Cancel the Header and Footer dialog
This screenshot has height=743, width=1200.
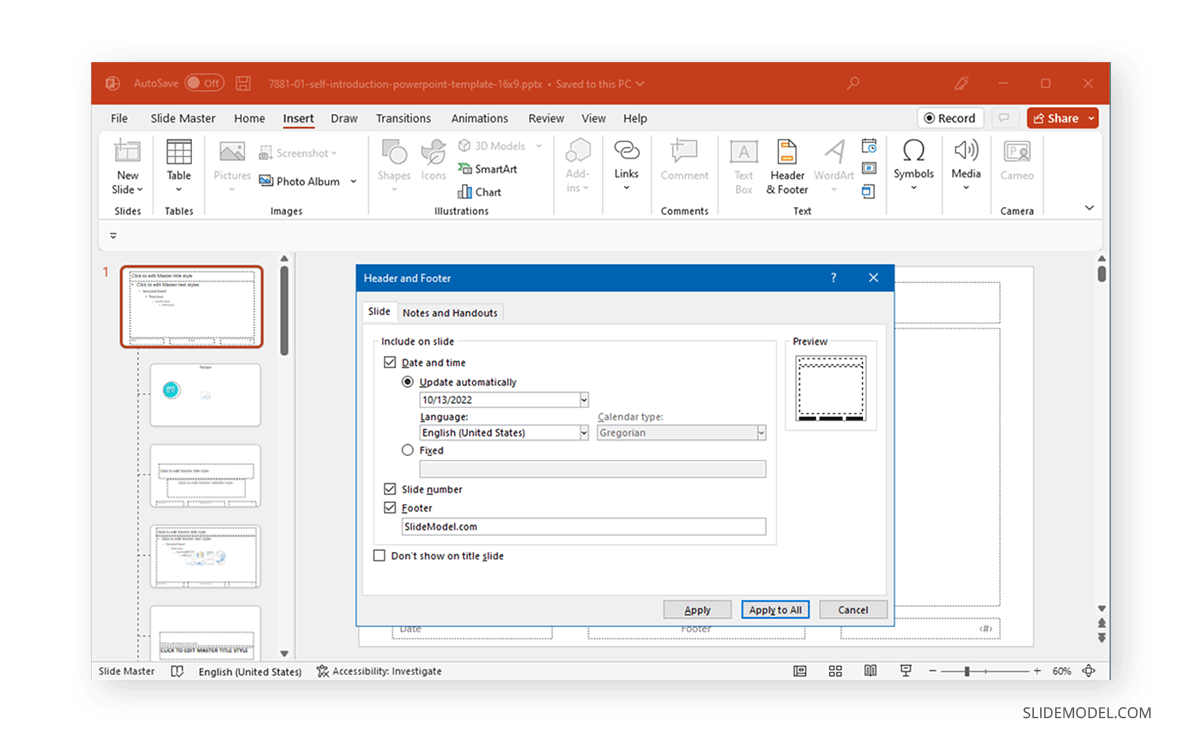pyautogui.click(x=853, y=609)
